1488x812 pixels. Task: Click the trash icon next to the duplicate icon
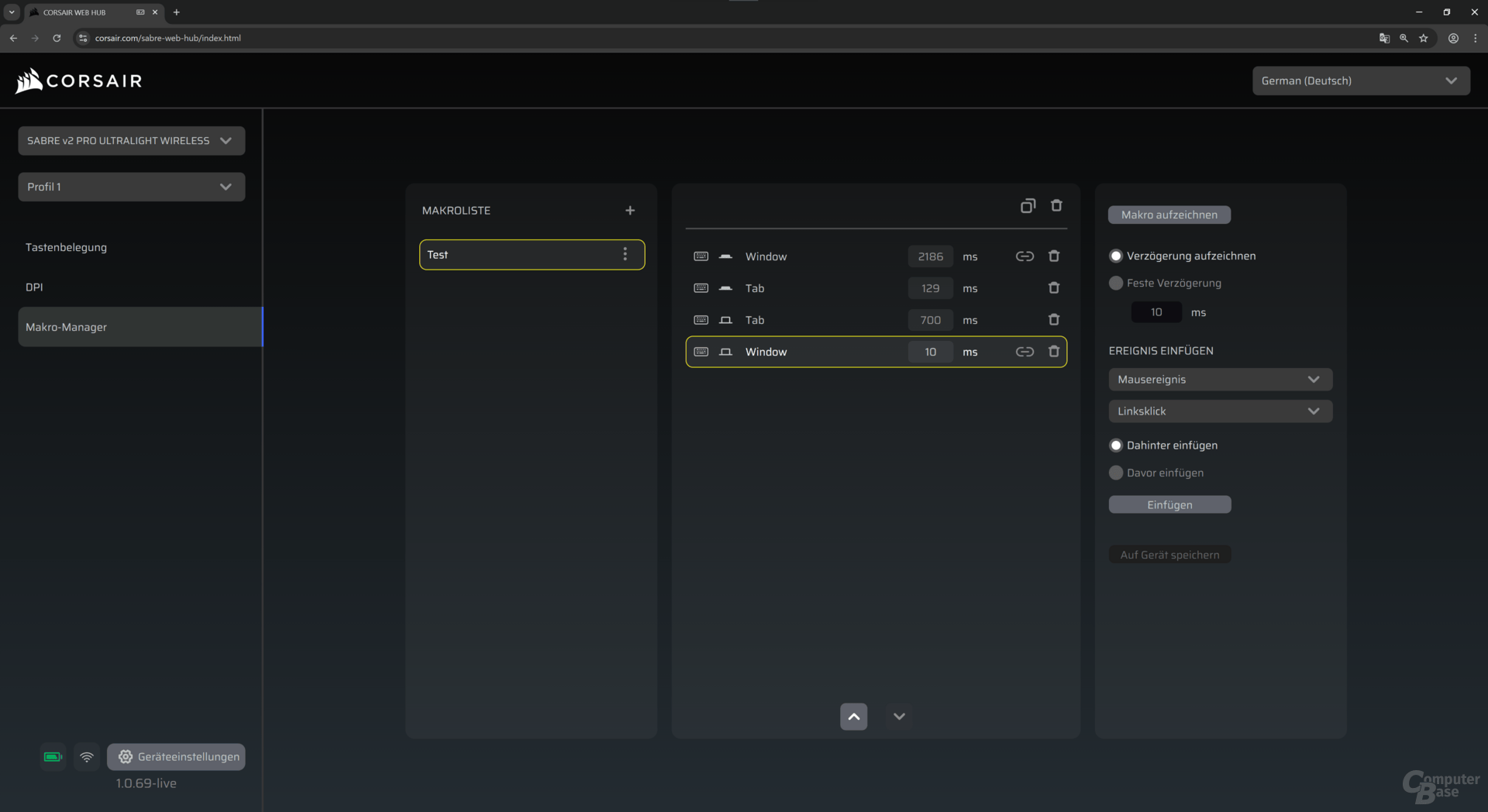click(x=1056, y=205)
